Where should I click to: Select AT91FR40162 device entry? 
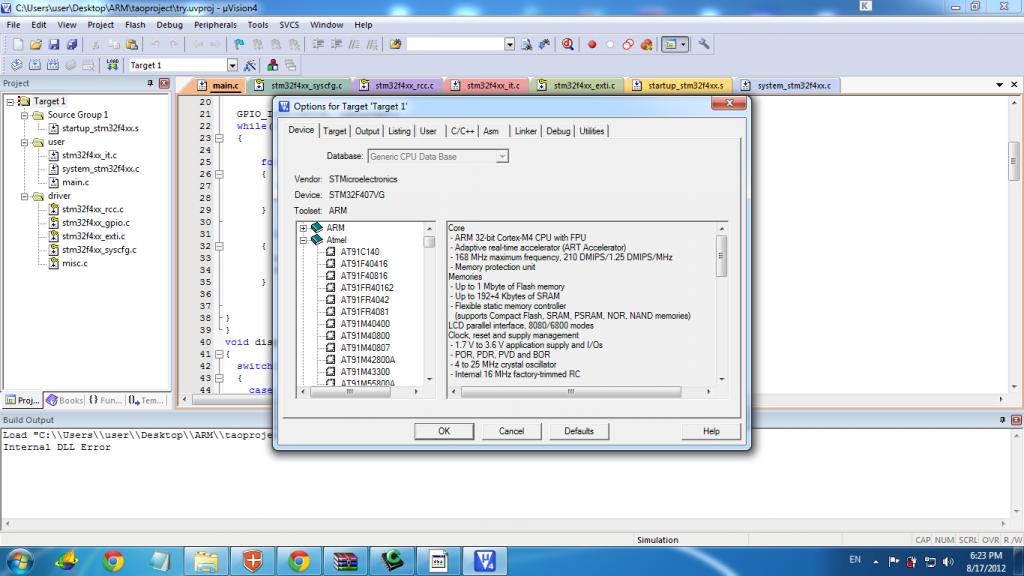pos(366,288)
